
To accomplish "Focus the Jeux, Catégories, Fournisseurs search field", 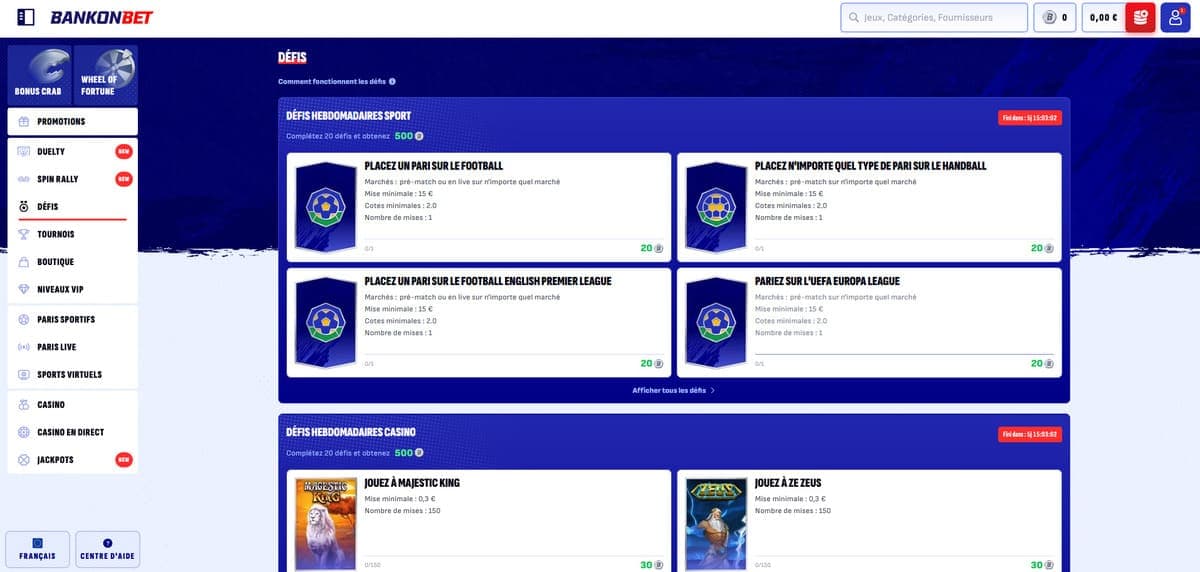I will [934, 17].
